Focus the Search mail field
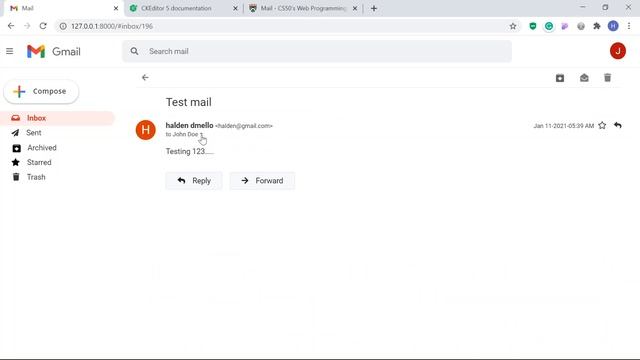 317,51
